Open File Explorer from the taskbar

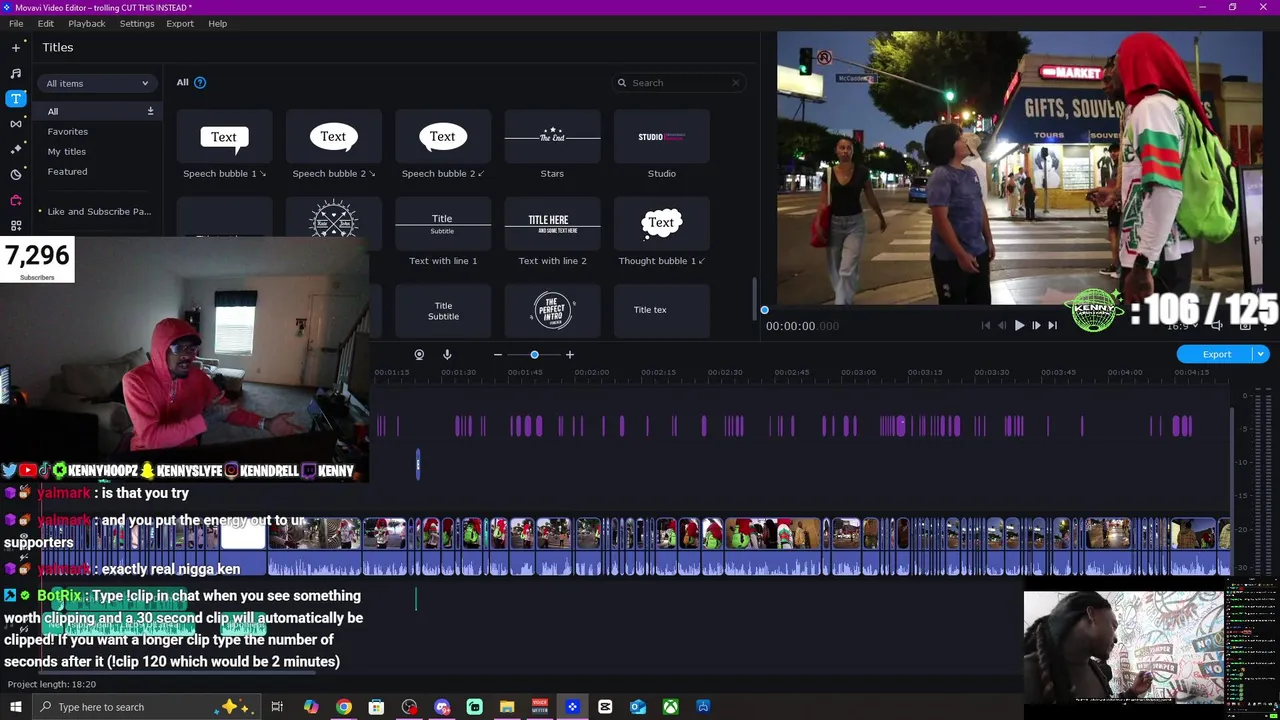coord(507,707)
